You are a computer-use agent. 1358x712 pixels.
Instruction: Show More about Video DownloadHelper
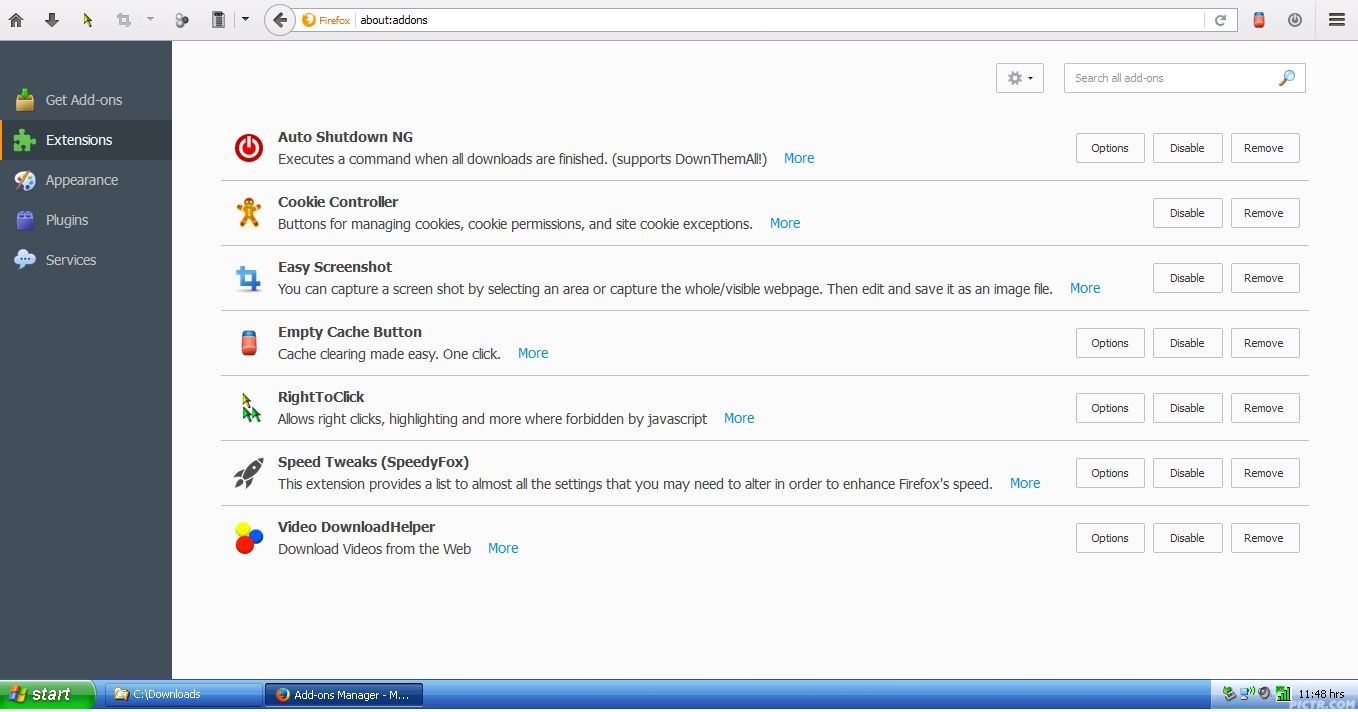pyautogui.click(x=503, y=548)
